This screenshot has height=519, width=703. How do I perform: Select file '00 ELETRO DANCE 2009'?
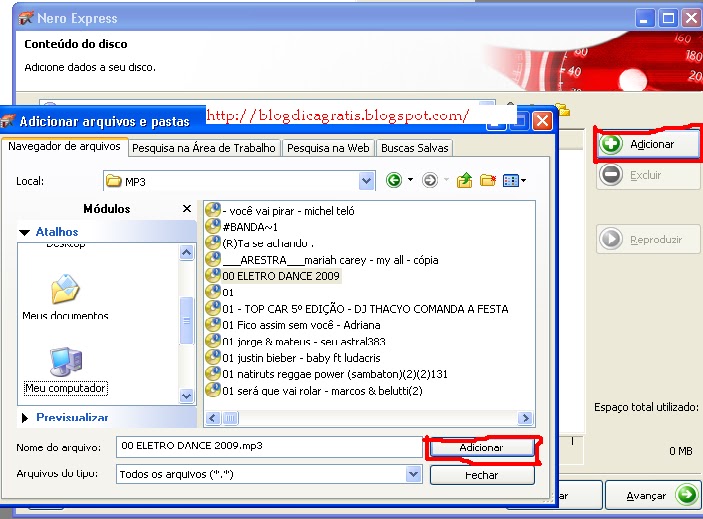(281, 276)
